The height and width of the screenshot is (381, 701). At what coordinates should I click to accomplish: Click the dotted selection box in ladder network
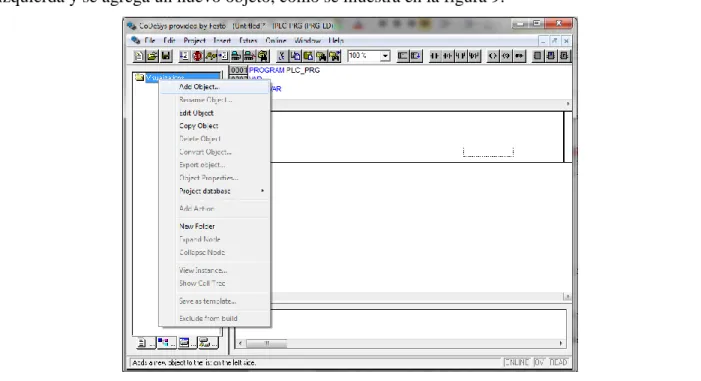[488, 152]
